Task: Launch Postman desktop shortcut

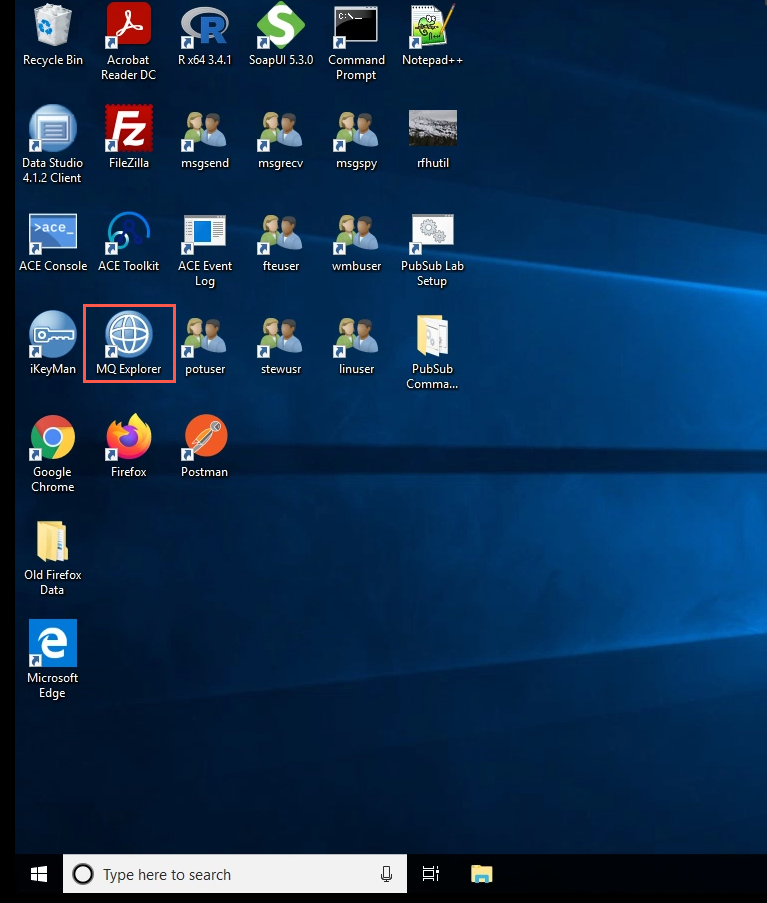Action: (204, 446)
